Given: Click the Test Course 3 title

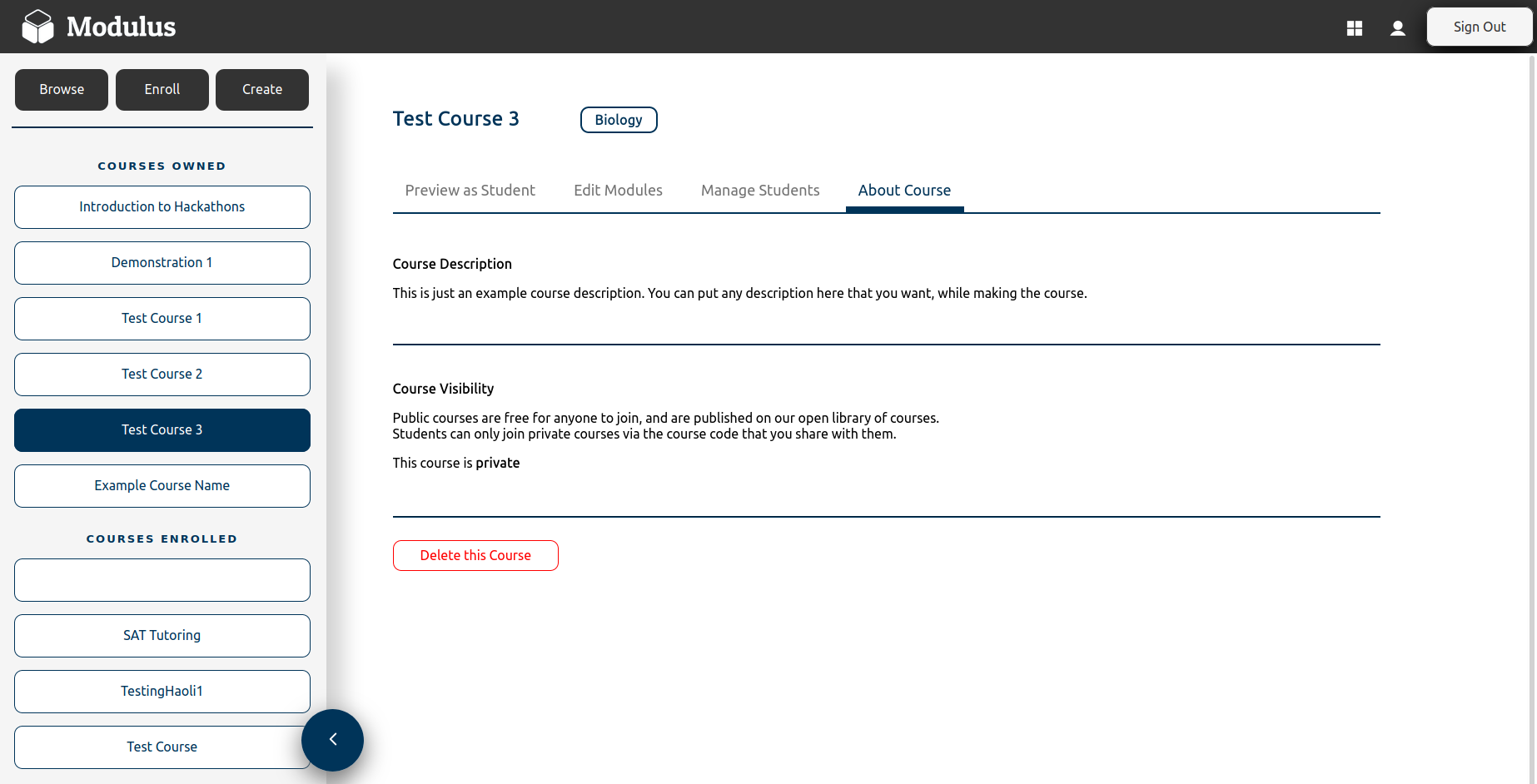Looking at the screenshot, I should (x=455, y=119).
